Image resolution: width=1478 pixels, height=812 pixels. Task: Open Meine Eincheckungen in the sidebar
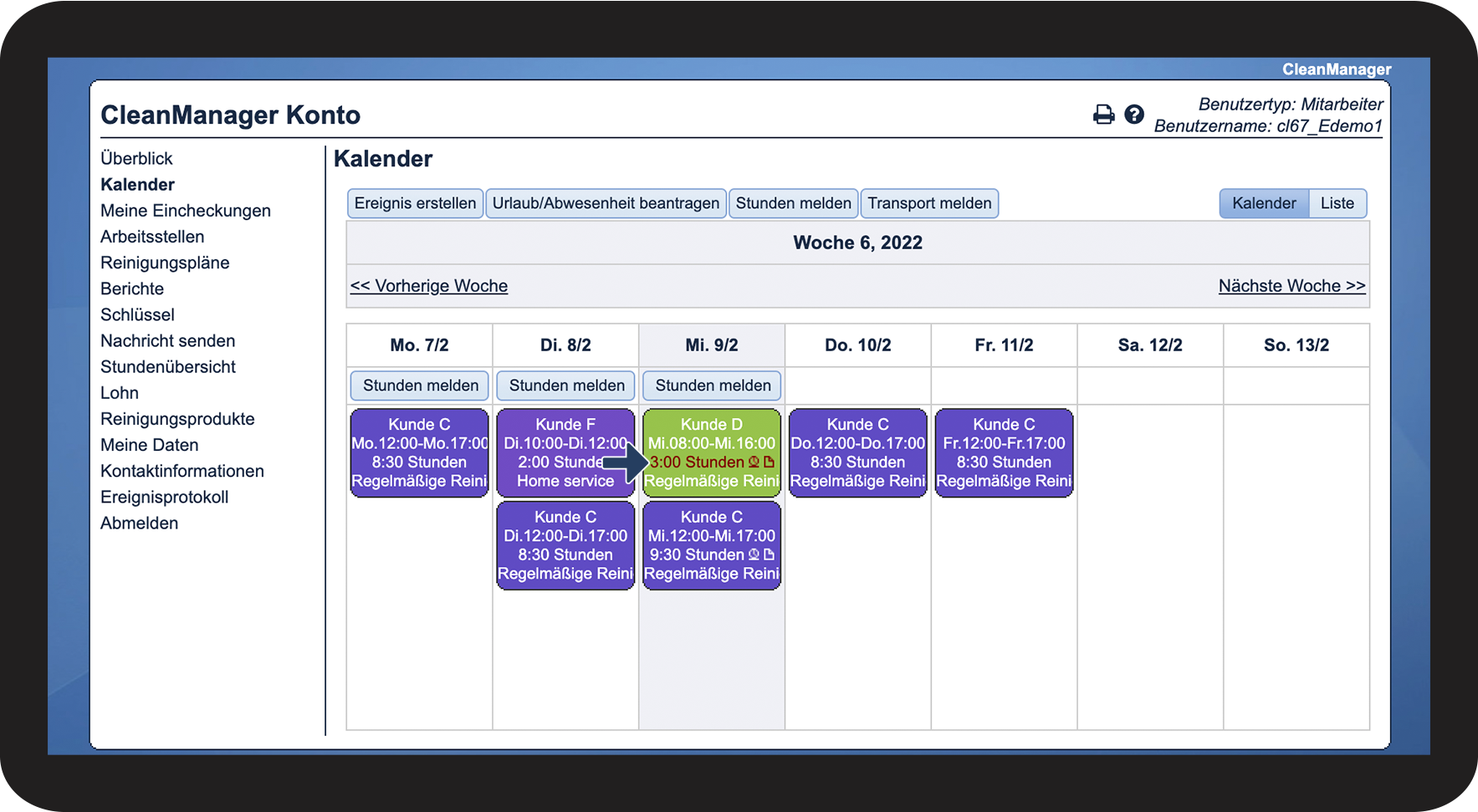click(x=186, y=211)
